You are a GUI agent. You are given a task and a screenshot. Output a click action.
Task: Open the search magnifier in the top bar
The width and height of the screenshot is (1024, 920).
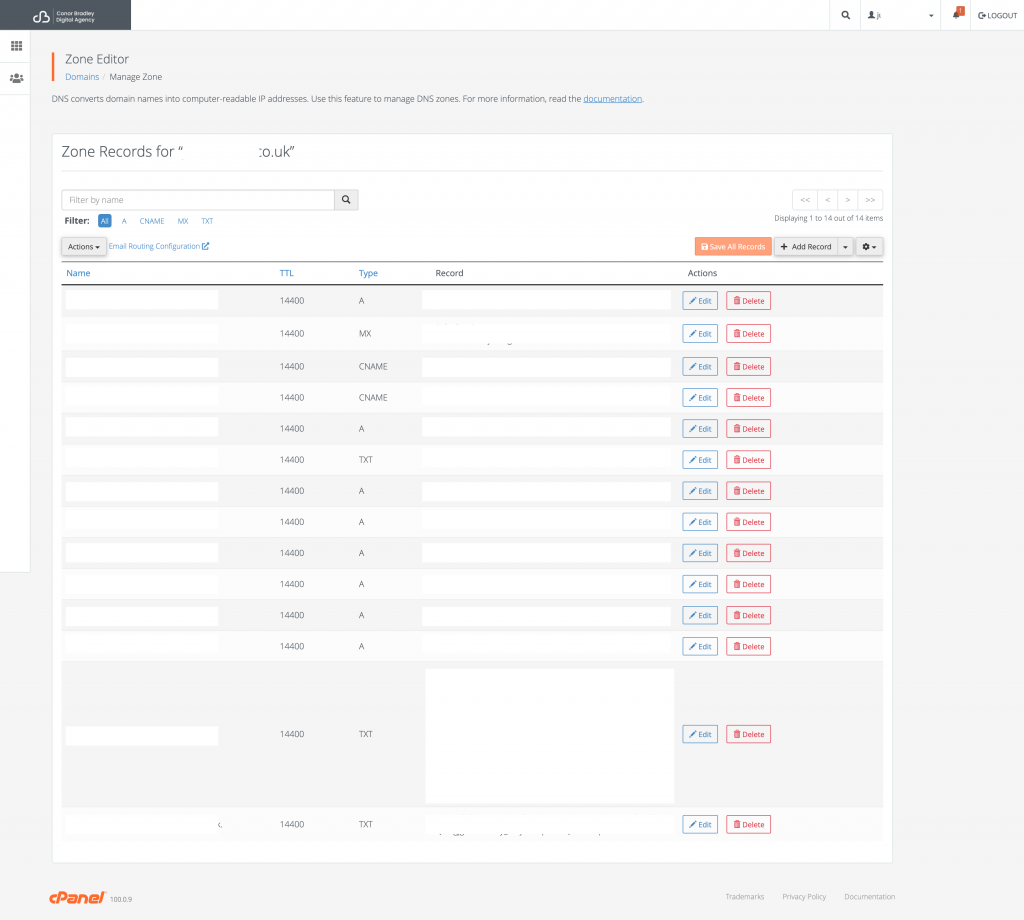point(844,15)
